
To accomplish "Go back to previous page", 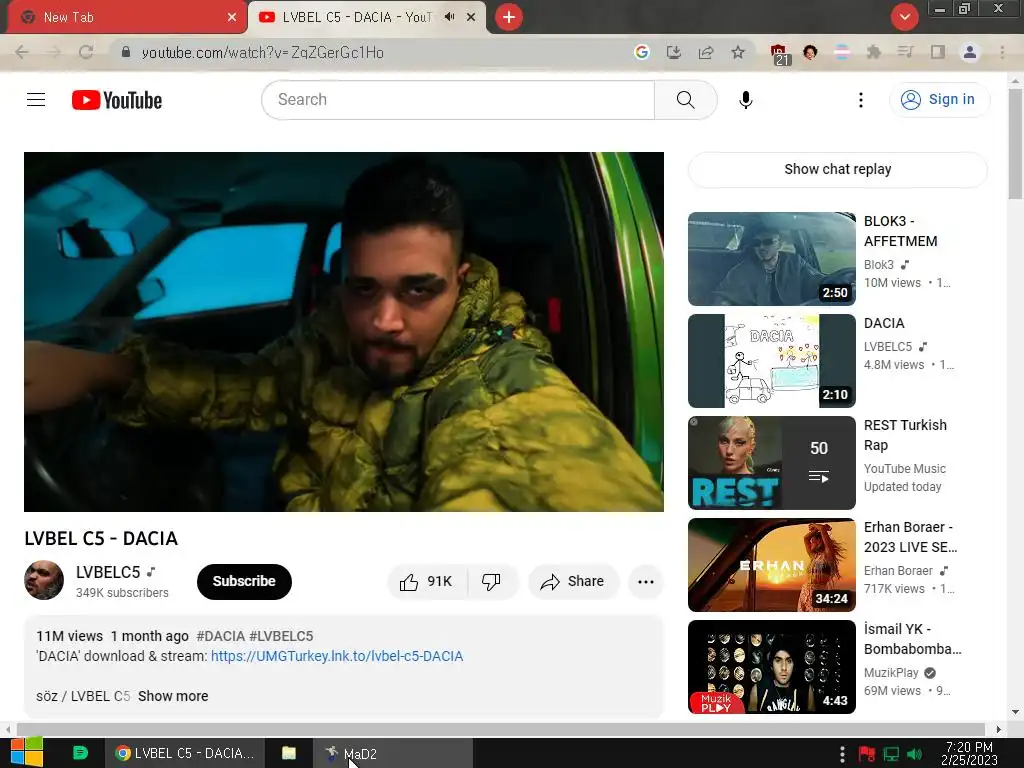I will click(x=22, y=52).
